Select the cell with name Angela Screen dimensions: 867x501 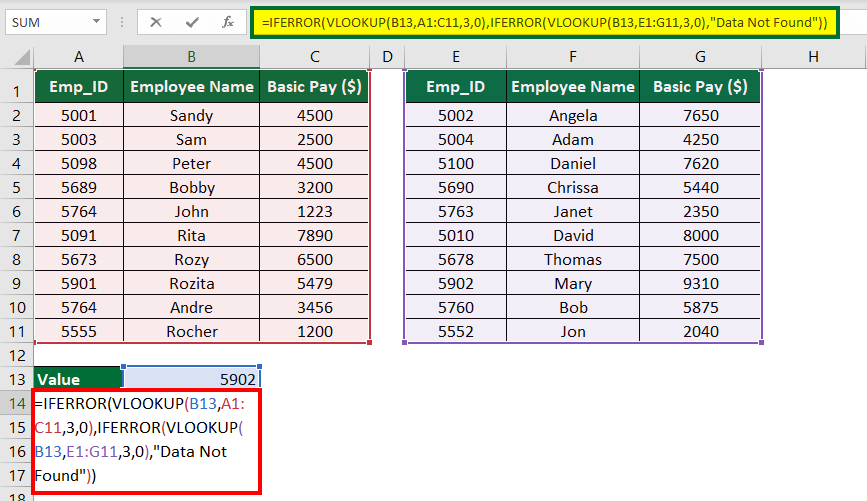point(573,116)
